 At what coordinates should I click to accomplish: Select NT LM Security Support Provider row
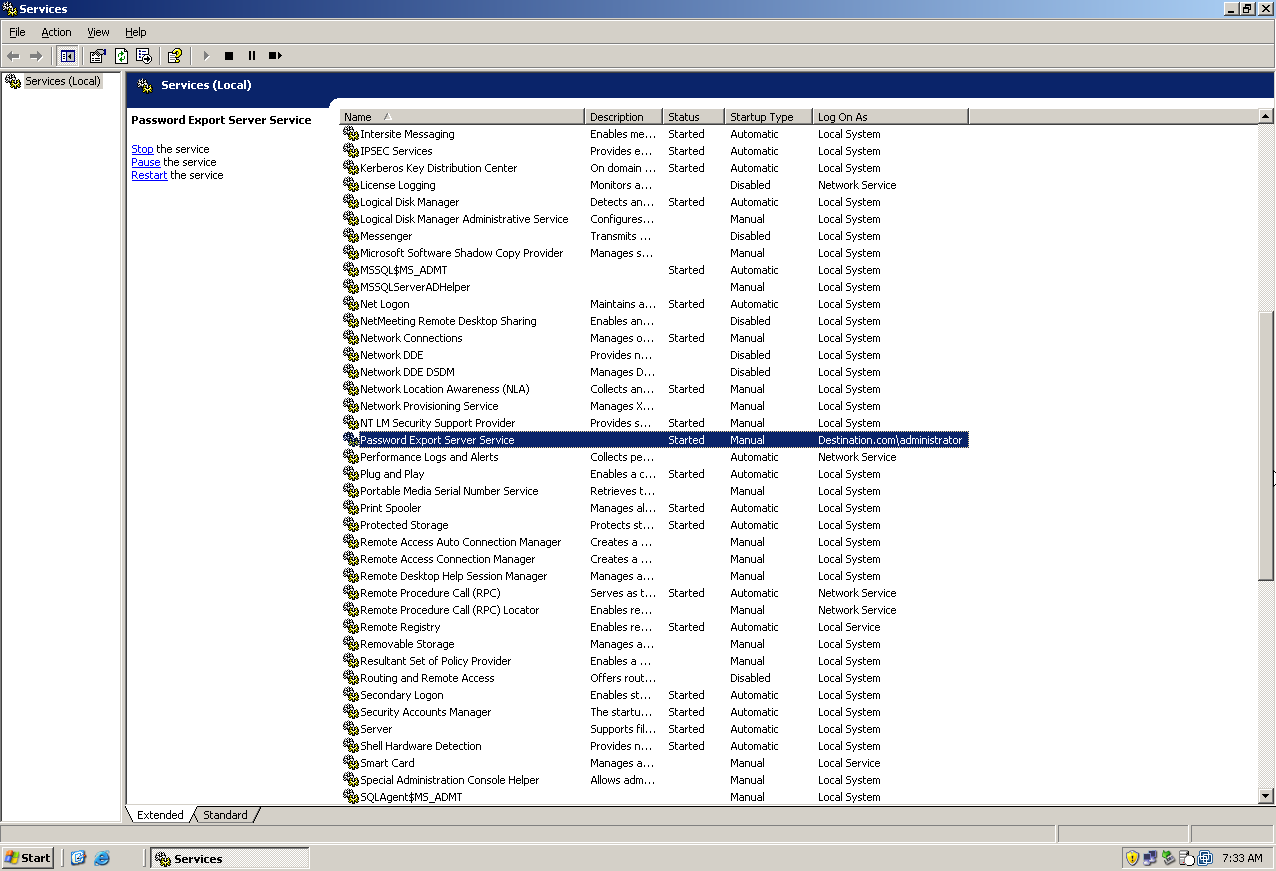click(x=654, y=423)
